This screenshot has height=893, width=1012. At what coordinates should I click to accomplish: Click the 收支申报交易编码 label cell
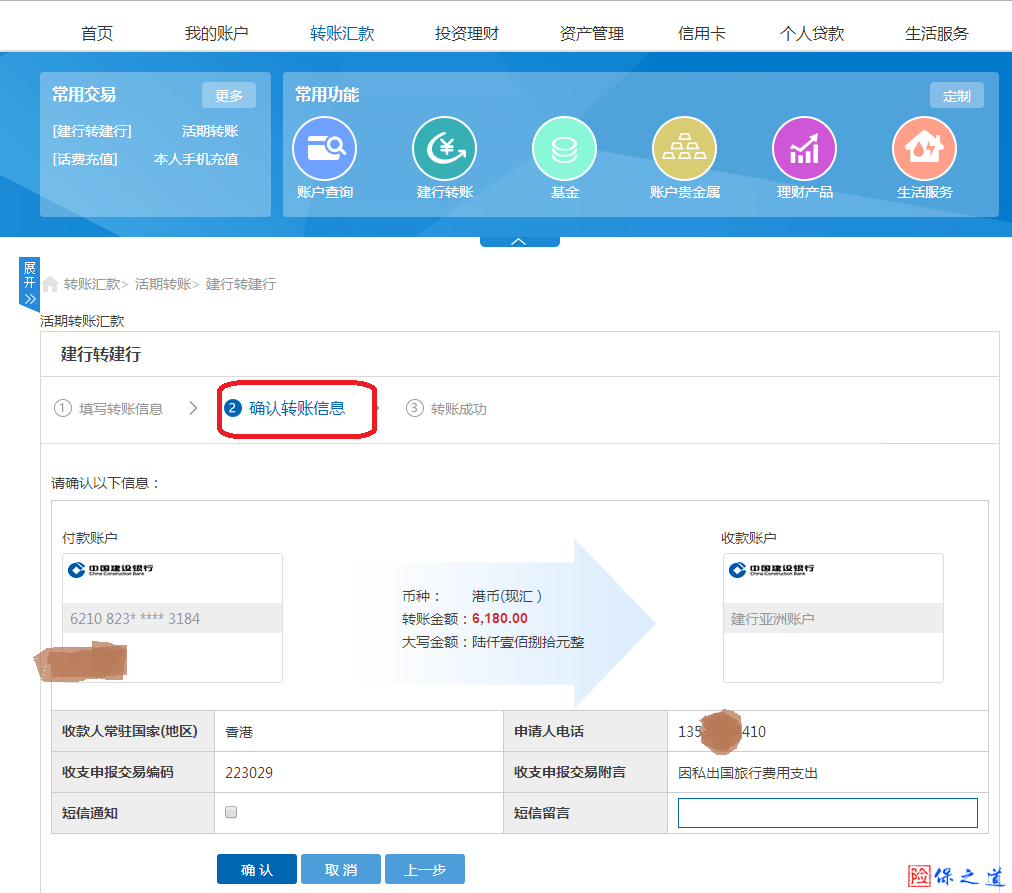click(133, 772)
